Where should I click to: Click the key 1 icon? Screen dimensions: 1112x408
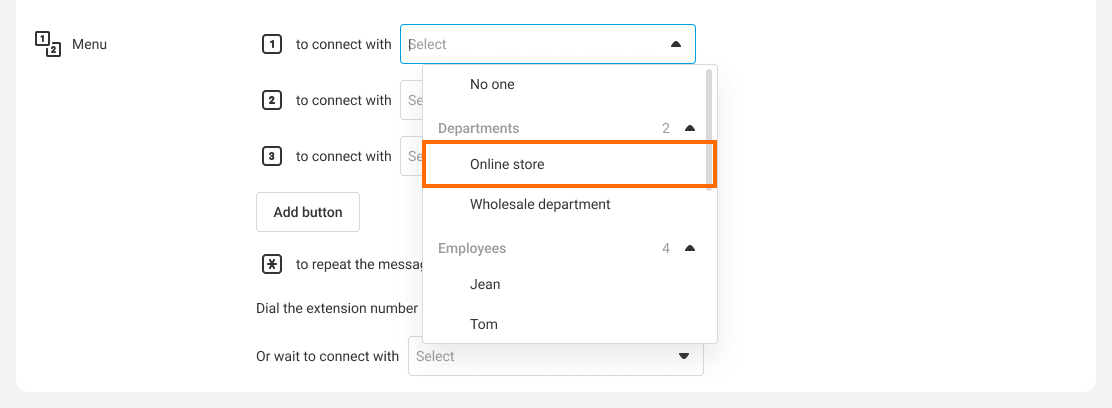point(271,44)
